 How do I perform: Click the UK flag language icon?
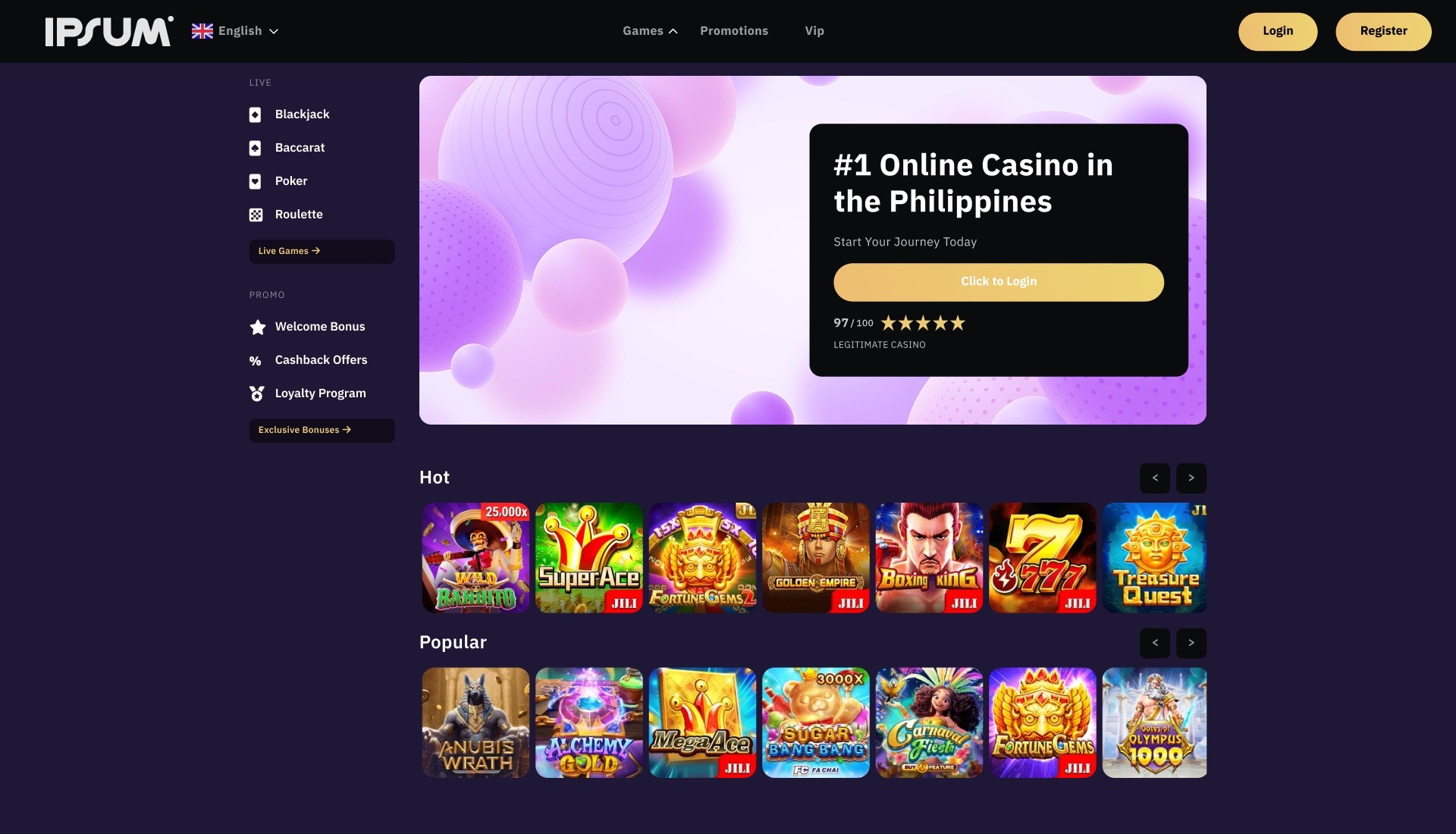coord(202,31)
